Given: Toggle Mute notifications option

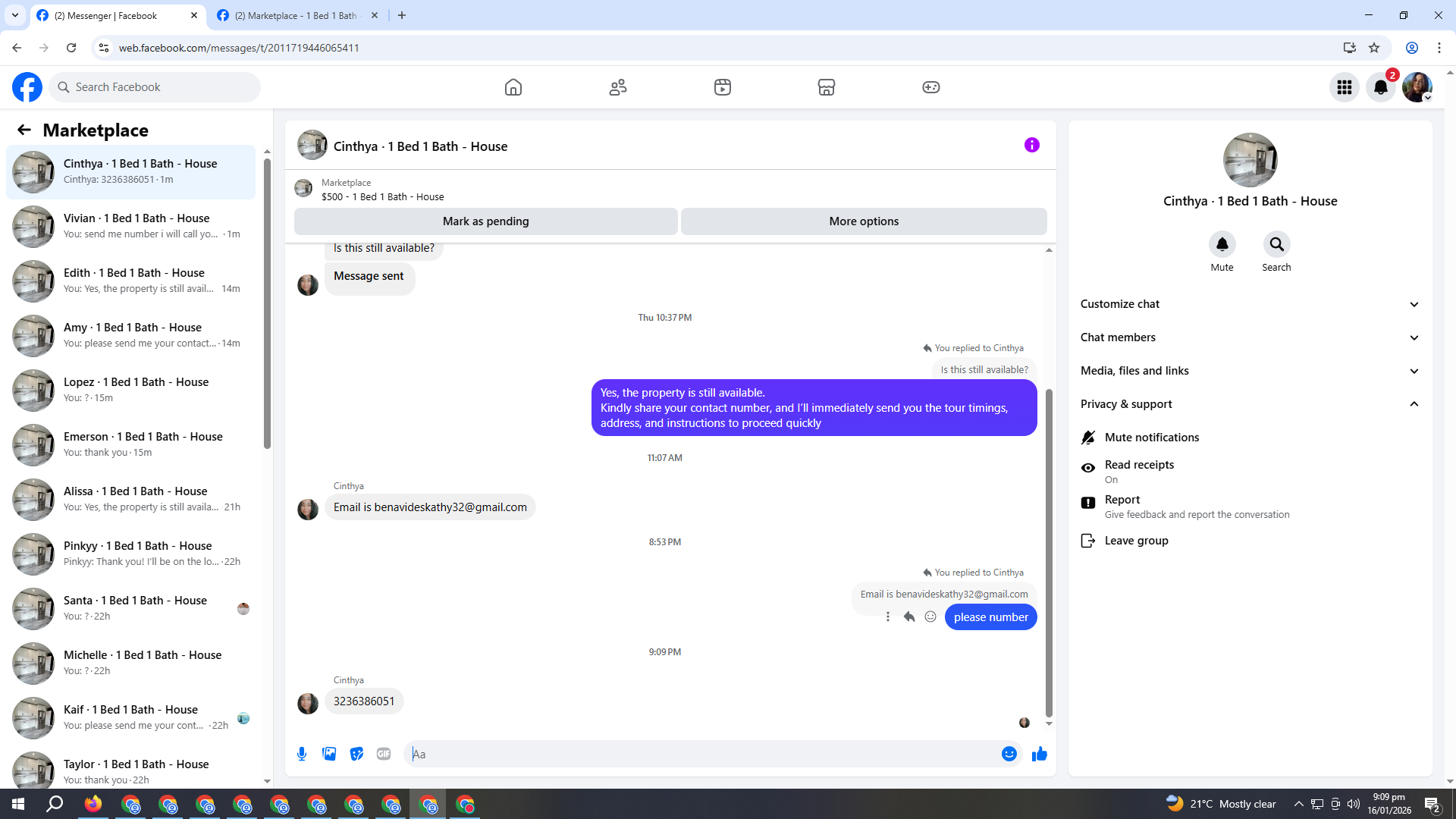Looking at the screenshot, I should (x=1151, y=438).
